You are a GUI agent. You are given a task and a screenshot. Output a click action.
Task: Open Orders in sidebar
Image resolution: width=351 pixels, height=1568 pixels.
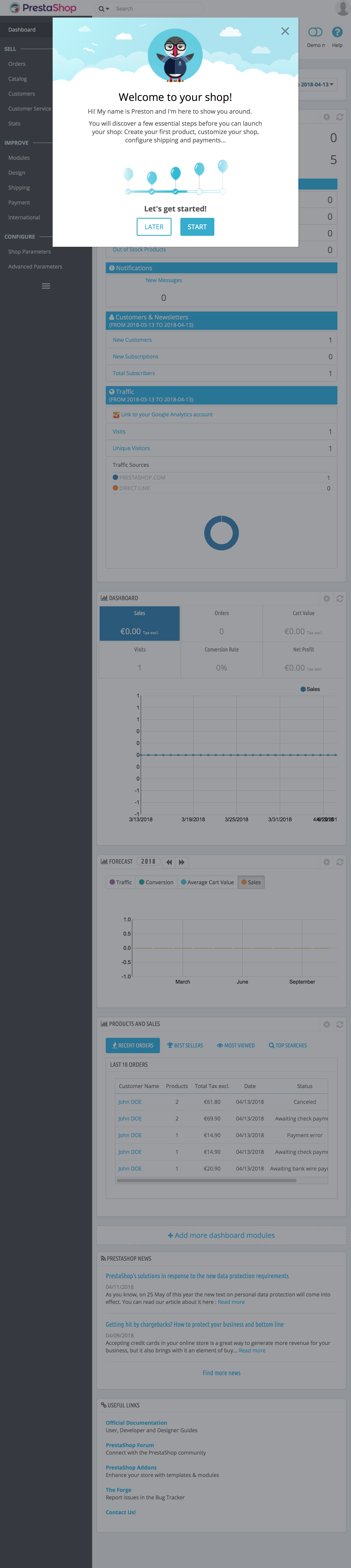pyautogui.click(x=17, y=64)
